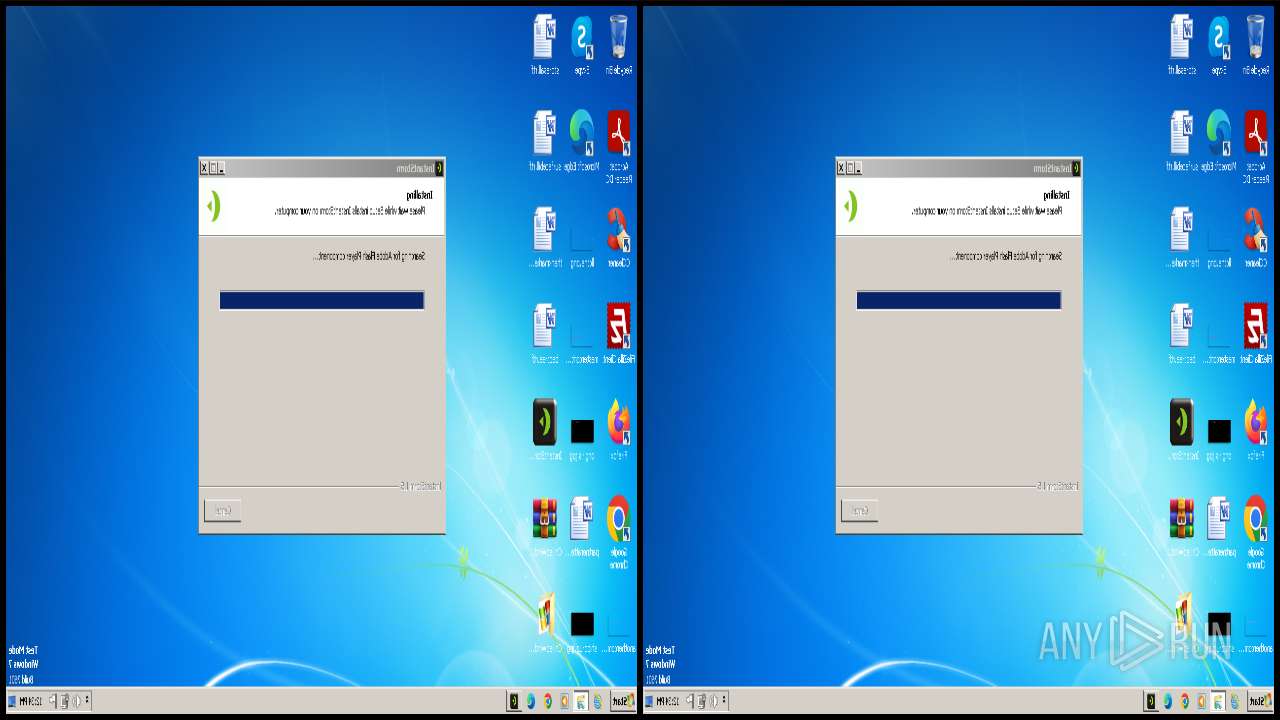Open CCleaner shortcut in the left screen copy
Image resolution: width=1280 pixels, height=720 pixels.
tap(619, 237)
